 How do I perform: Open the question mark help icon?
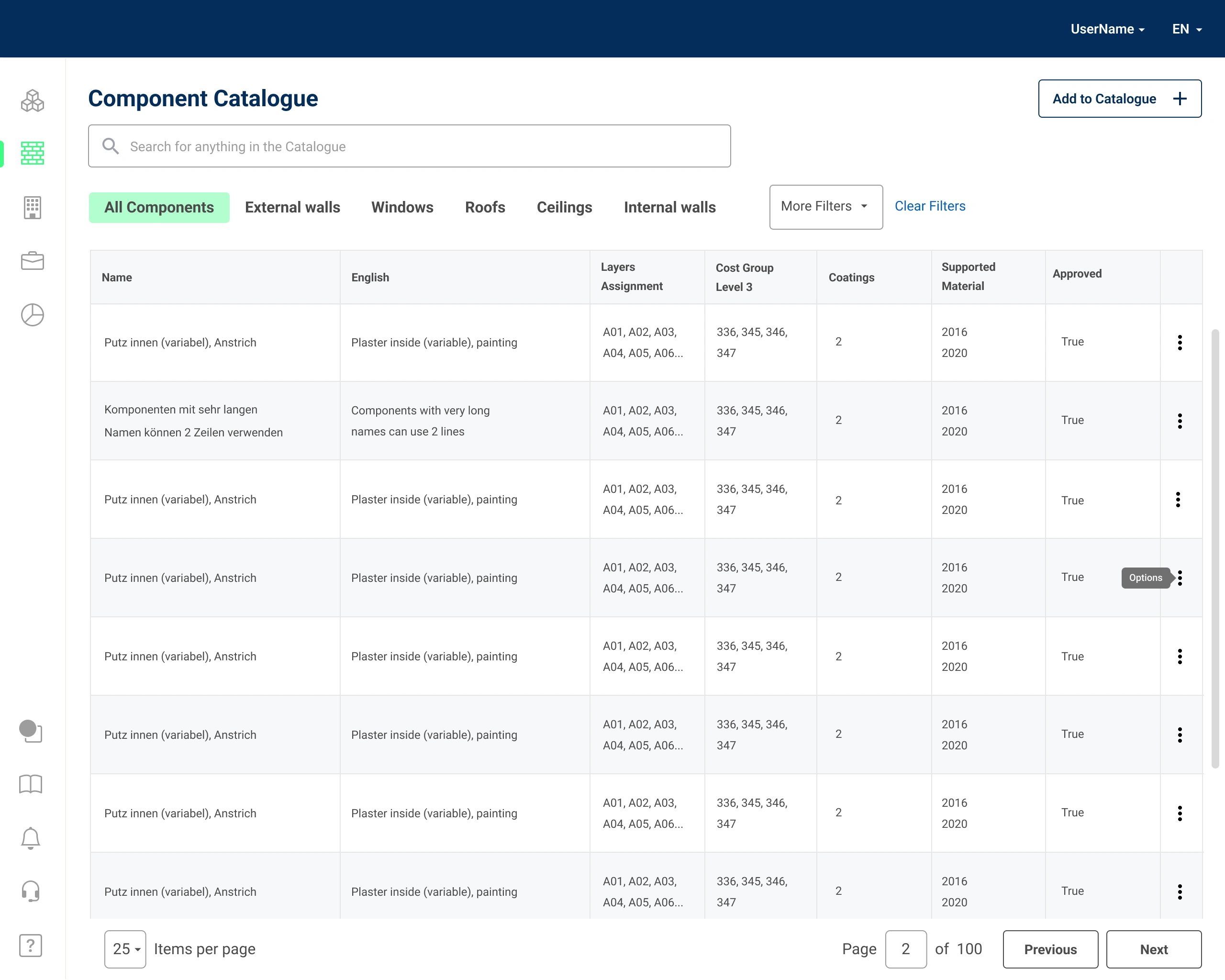31,946
